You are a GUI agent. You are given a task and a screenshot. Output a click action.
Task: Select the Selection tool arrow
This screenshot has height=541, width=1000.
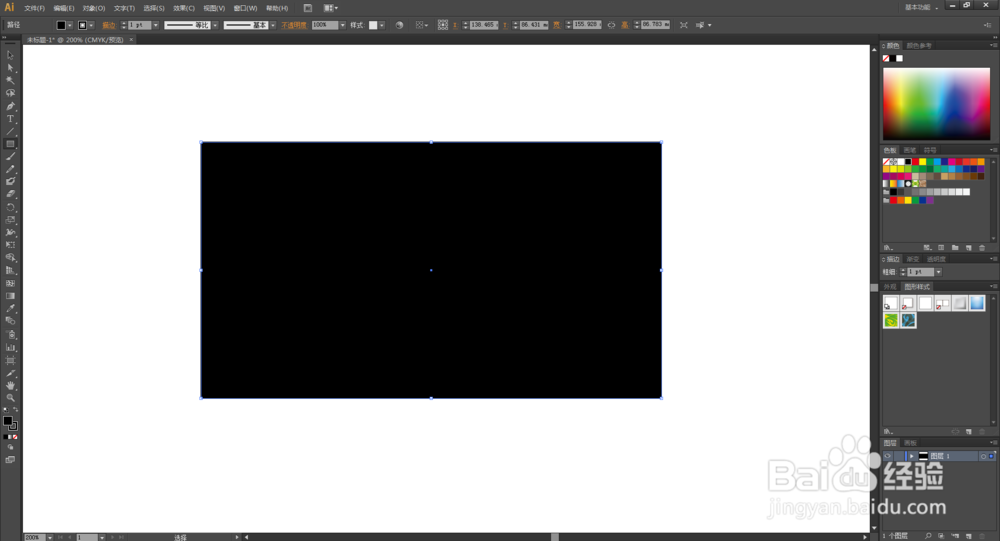[10, 56]
